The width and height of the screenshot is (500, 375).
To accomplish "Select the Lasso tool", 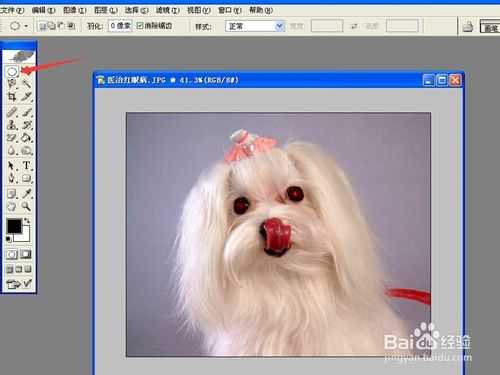I will click(x=12, y=84).
